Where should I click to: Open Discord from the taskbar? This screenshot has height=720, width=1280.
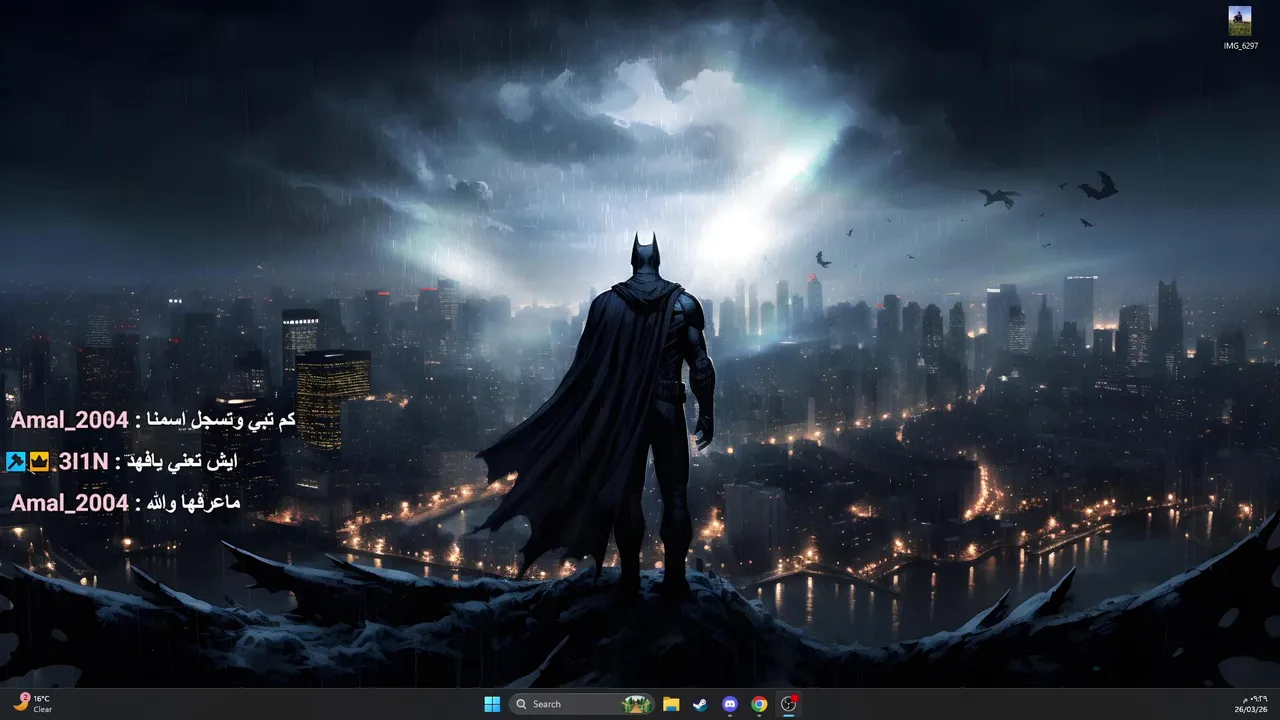coord(730,704)
